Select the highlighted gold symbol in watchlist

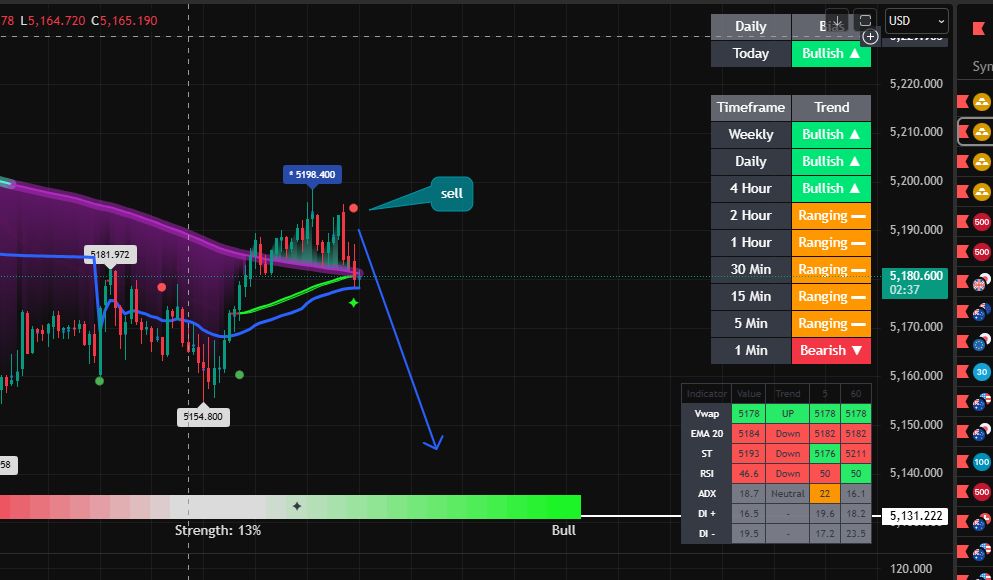(x=981, y=131)
